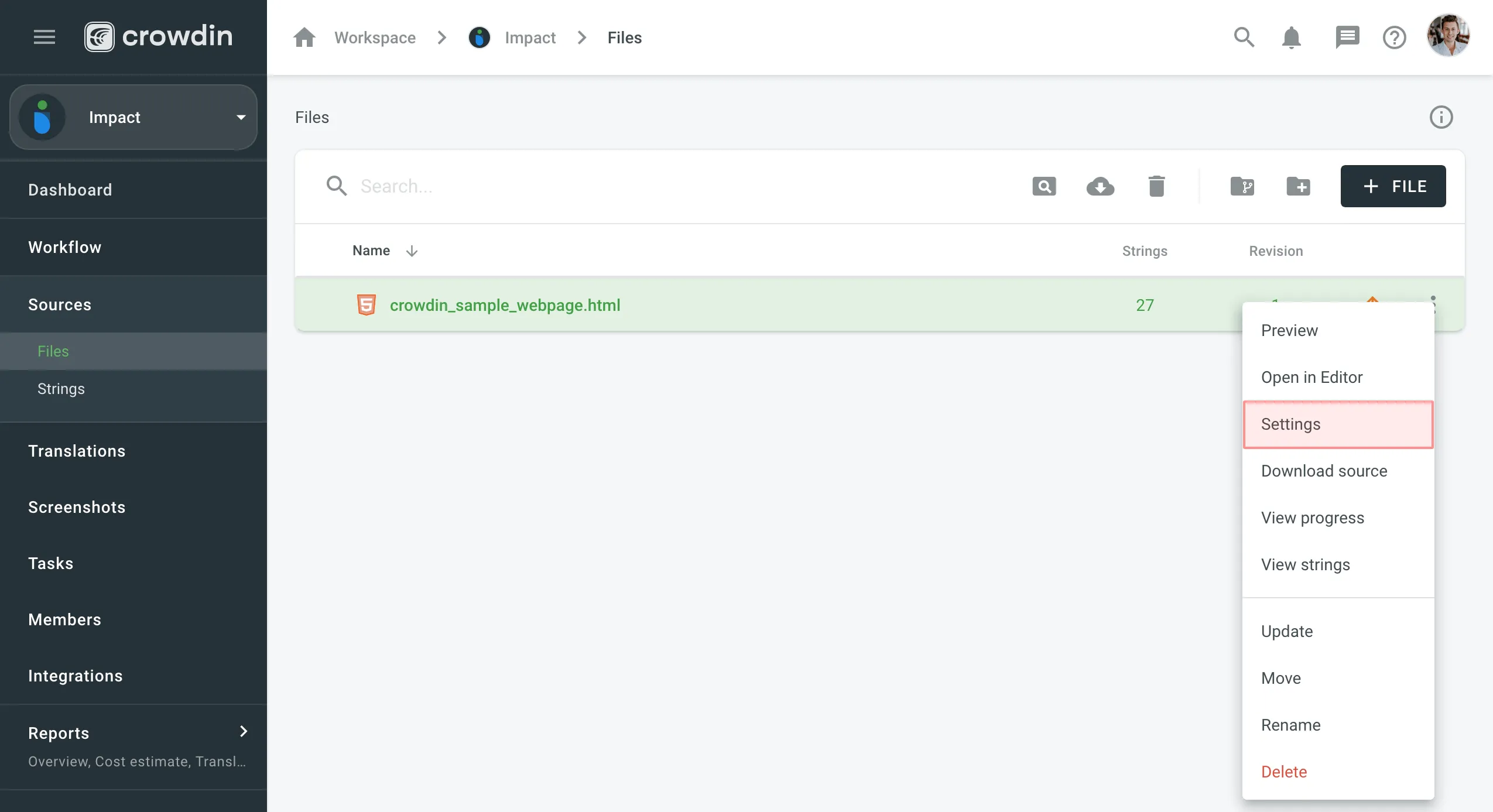Click Delete in the file menu
The height and width of the screenshot is (812, 1493).
point(1284,772)
